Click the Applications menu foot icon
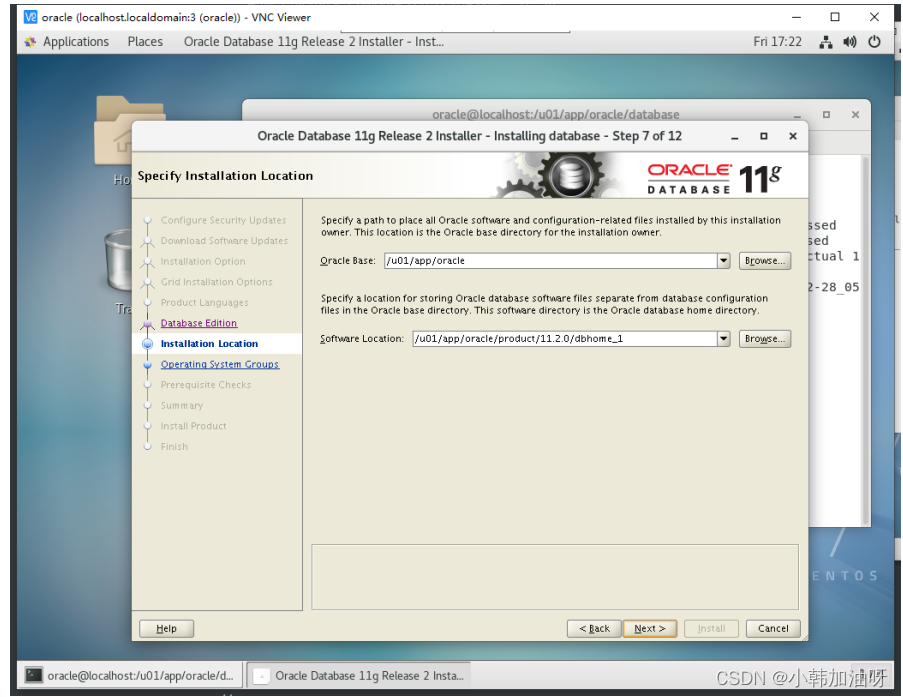The width and height of the screenshot is (903, 697). click(x=30, y=41)
